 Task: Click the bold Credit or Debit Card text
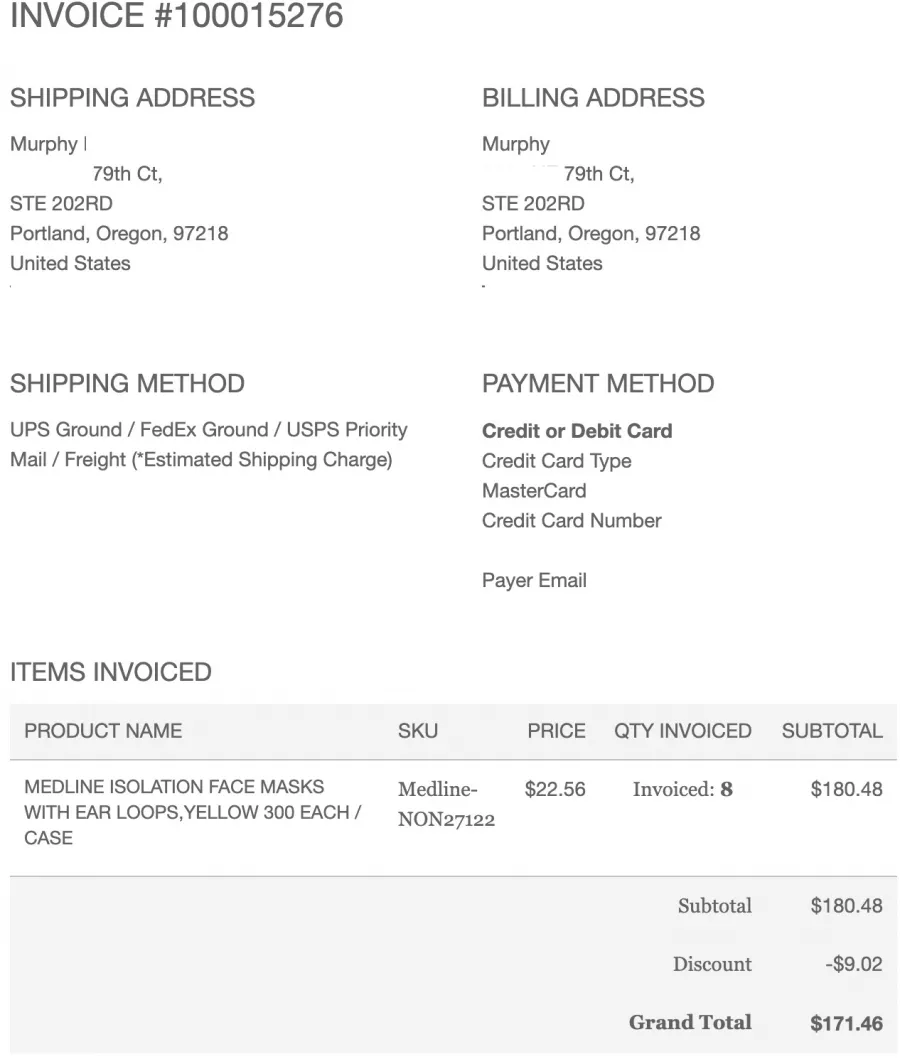(577, 431)
